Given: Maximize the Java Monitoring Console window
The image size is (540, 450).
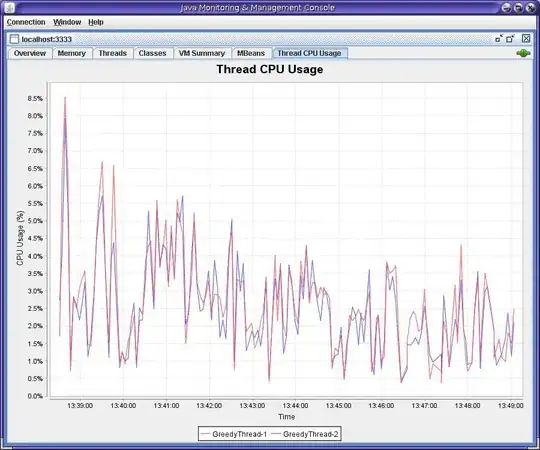Looking at the screenshot, I should [x=518, y=8].
